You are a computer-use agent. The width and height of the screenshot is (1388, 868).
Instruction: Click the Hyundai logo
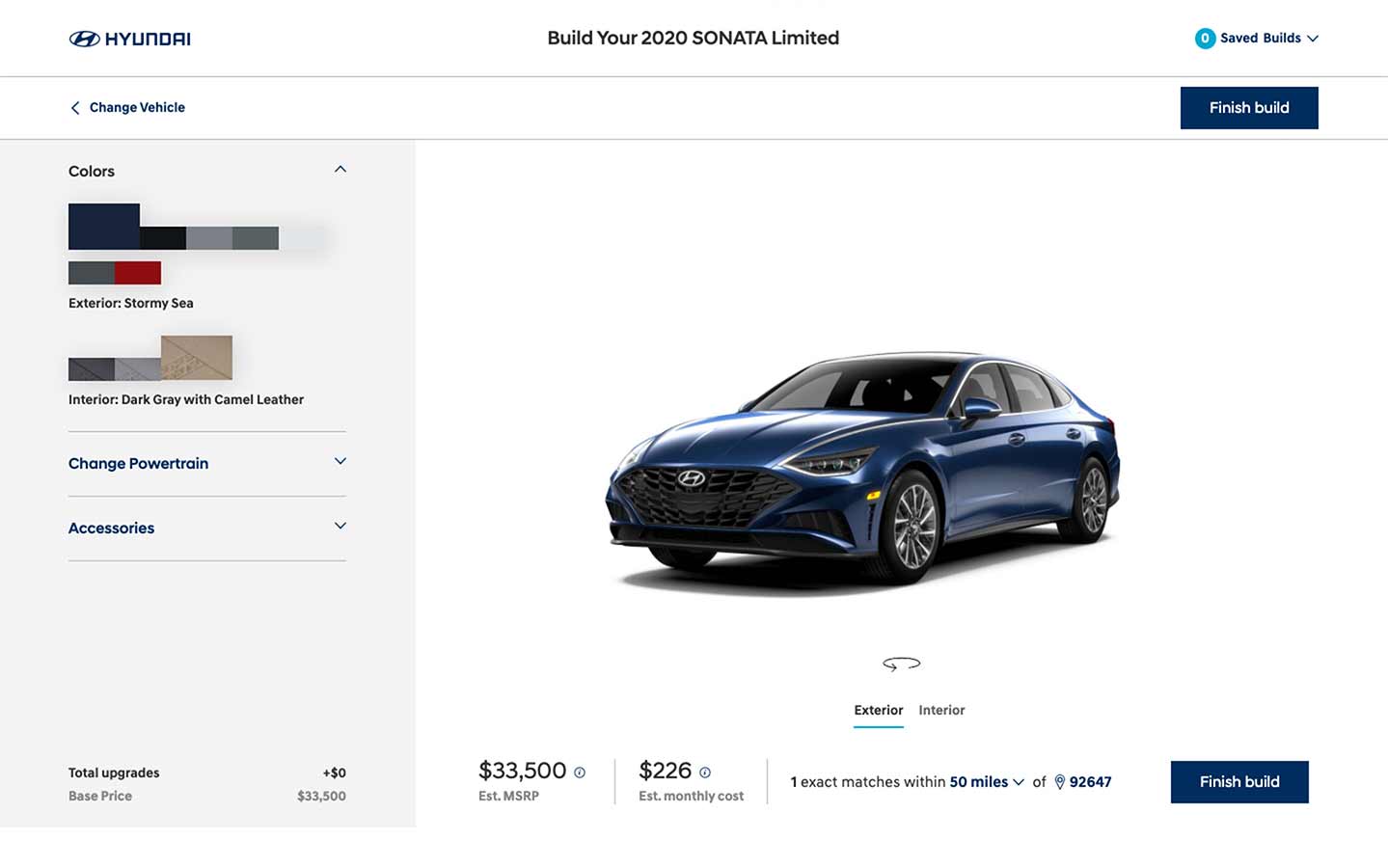tap(130, 39)
